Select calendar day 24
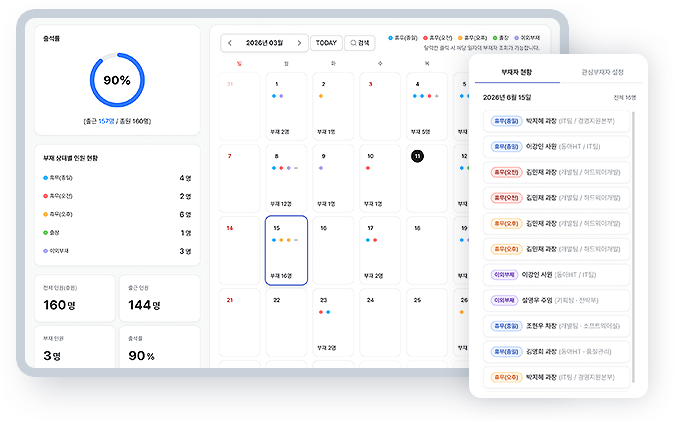The width and height of the screenshot is (693, 421). coord(380,322)
